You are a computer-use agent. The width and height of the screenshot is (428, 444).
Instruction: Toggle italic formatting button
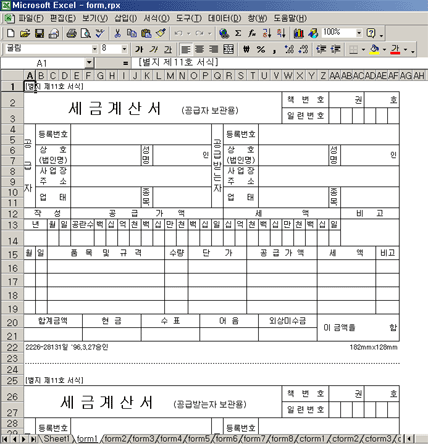click(x=154, y=50)
